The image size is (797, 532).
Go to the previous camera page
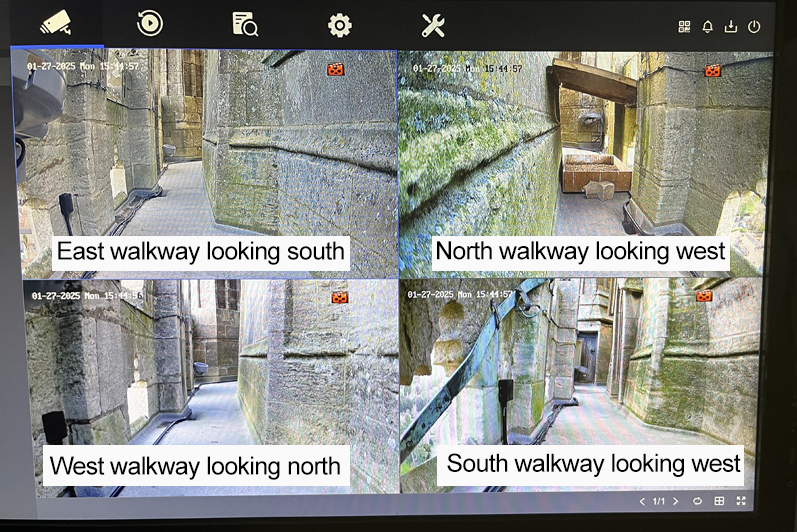[642, 501]
